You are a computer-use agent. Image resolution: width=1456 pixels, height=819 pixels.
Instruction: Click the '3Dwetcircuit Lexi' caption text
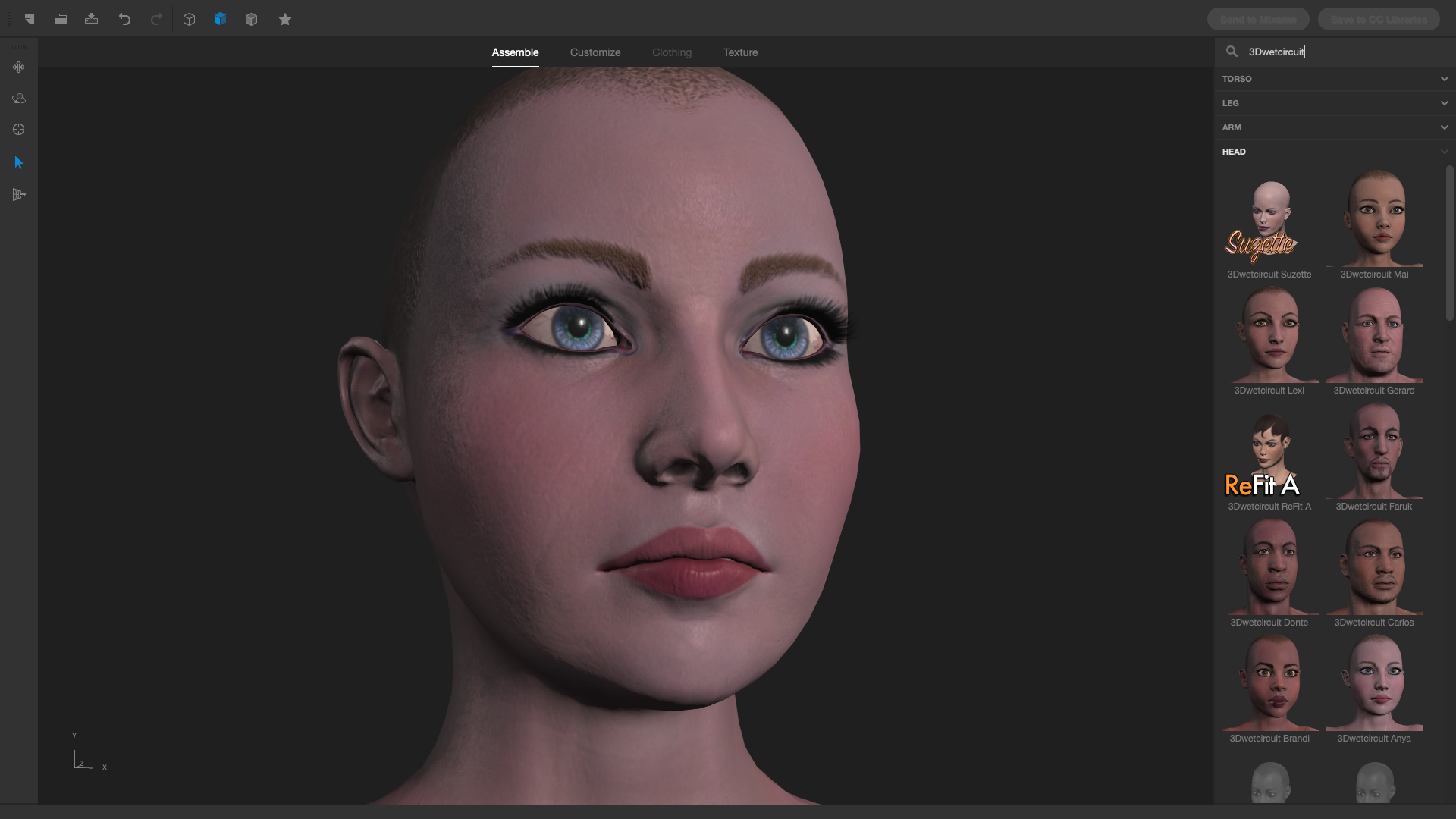tap(1269, 391)
